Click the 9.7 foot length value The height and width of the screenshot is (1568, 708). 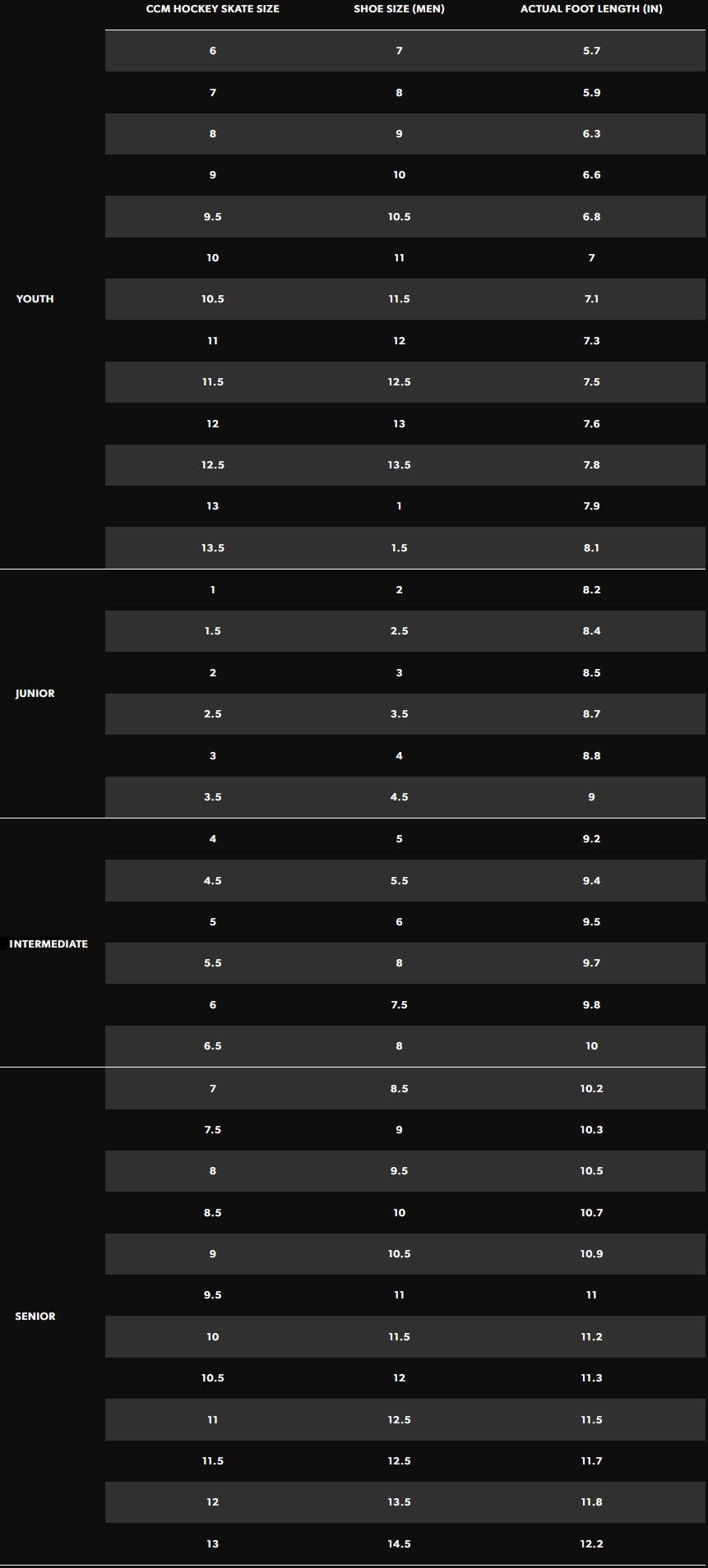tap(591, 963)
